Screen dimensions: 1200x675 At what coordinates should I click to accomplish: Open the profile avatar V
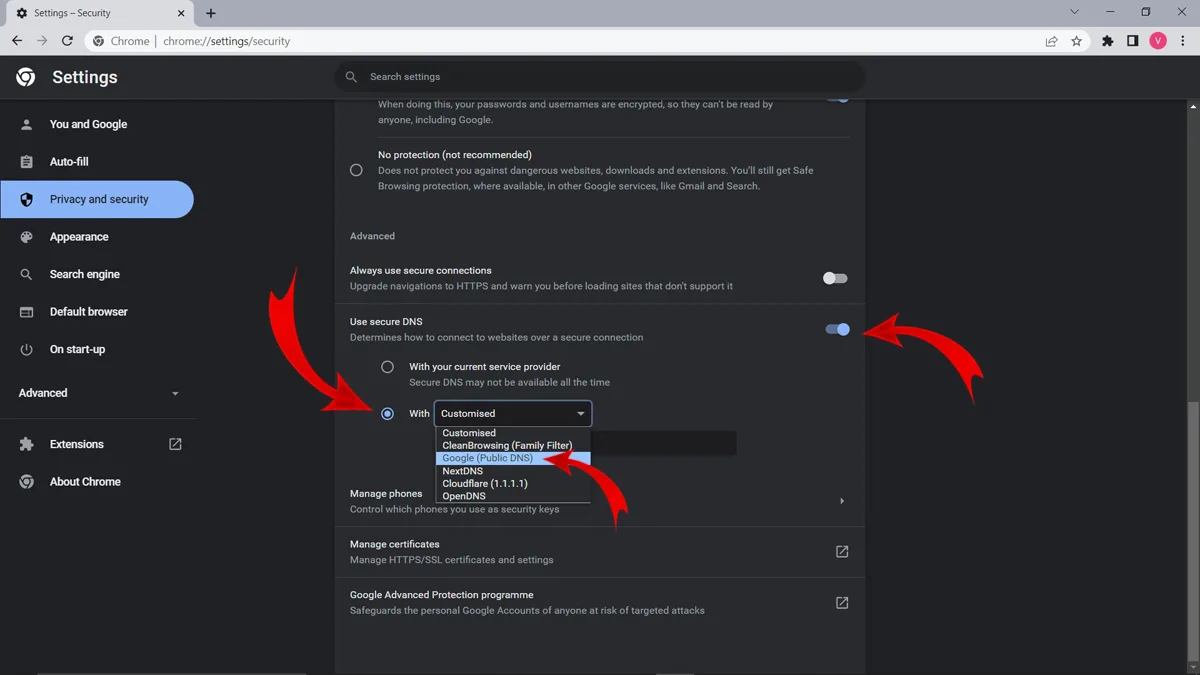coord(1158,41)
